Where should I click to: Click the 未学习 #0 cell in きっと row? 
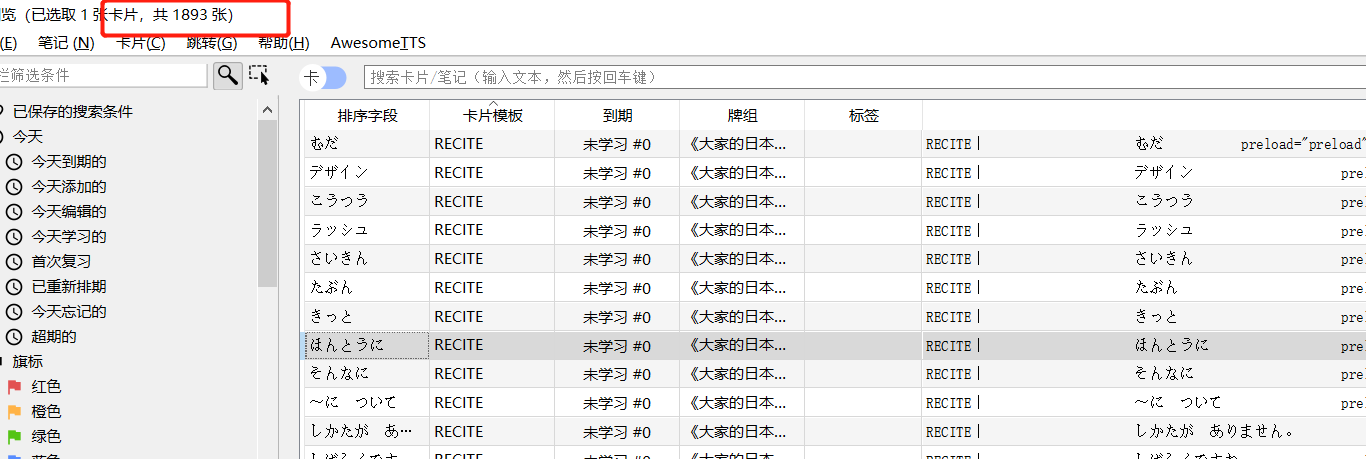617,317
